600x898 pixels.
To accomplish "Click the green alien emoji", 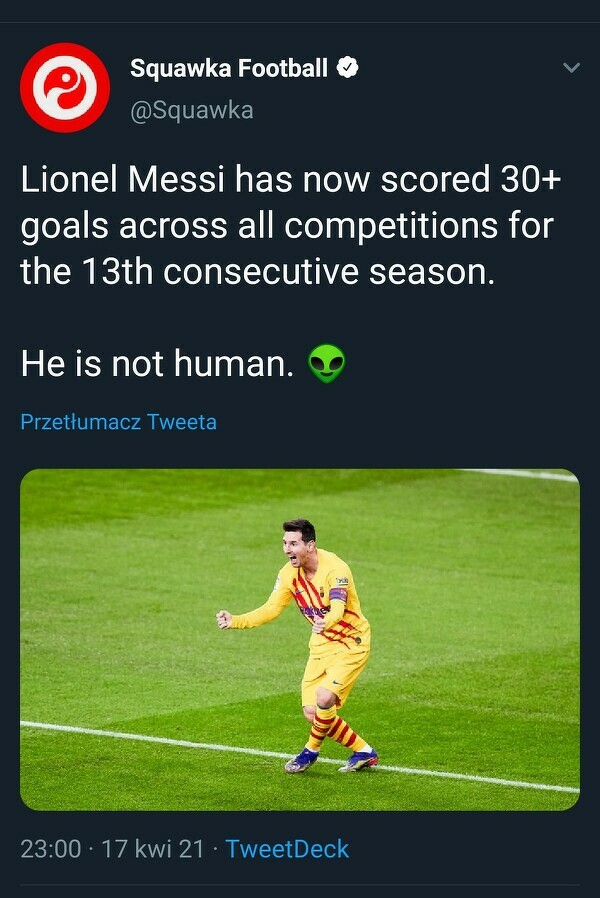I will coord(326,362).
